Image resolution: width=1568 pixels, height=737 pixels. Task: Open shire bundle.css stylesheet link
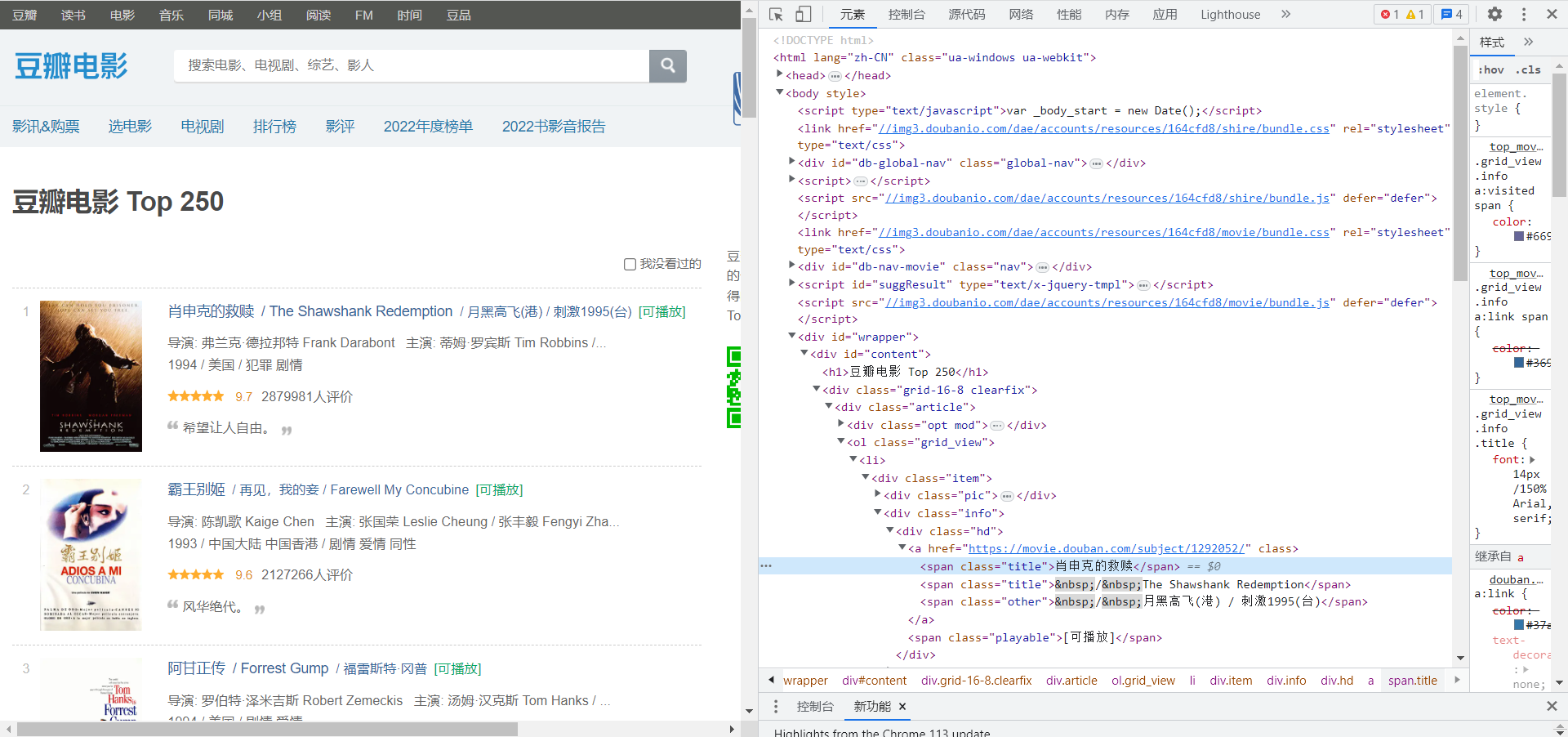point(1104,128)
